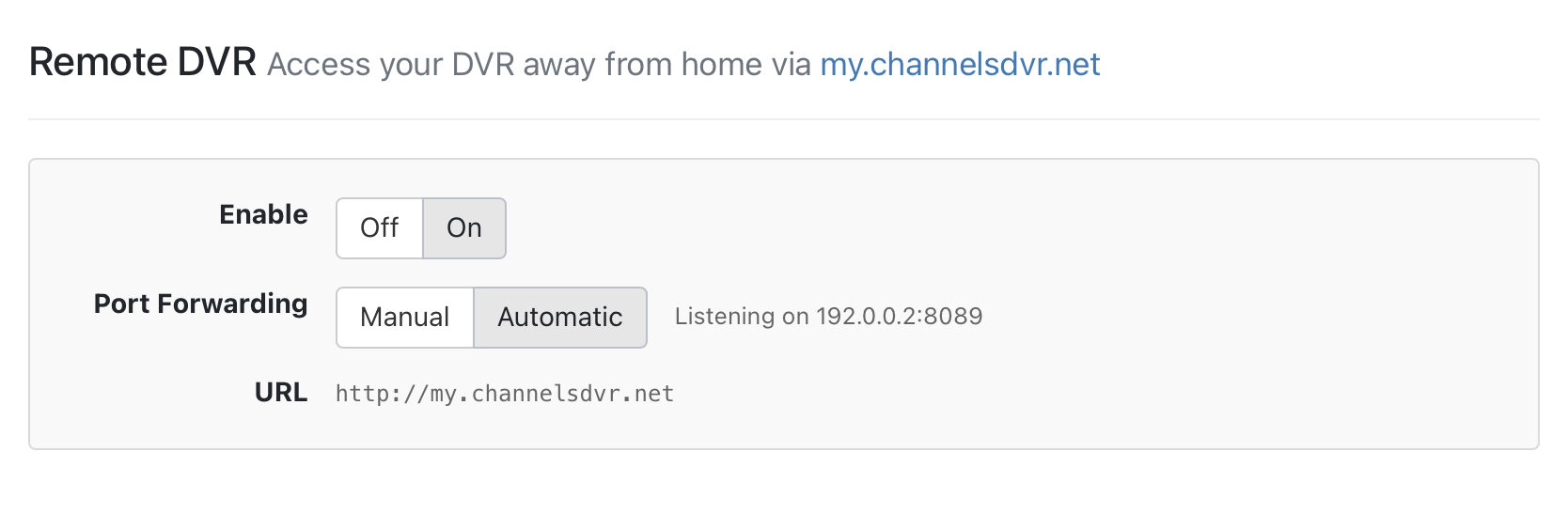The image size is (1568, 514).
Task: Click the Port Forwarding field label
Action: (x=200, y=304)
